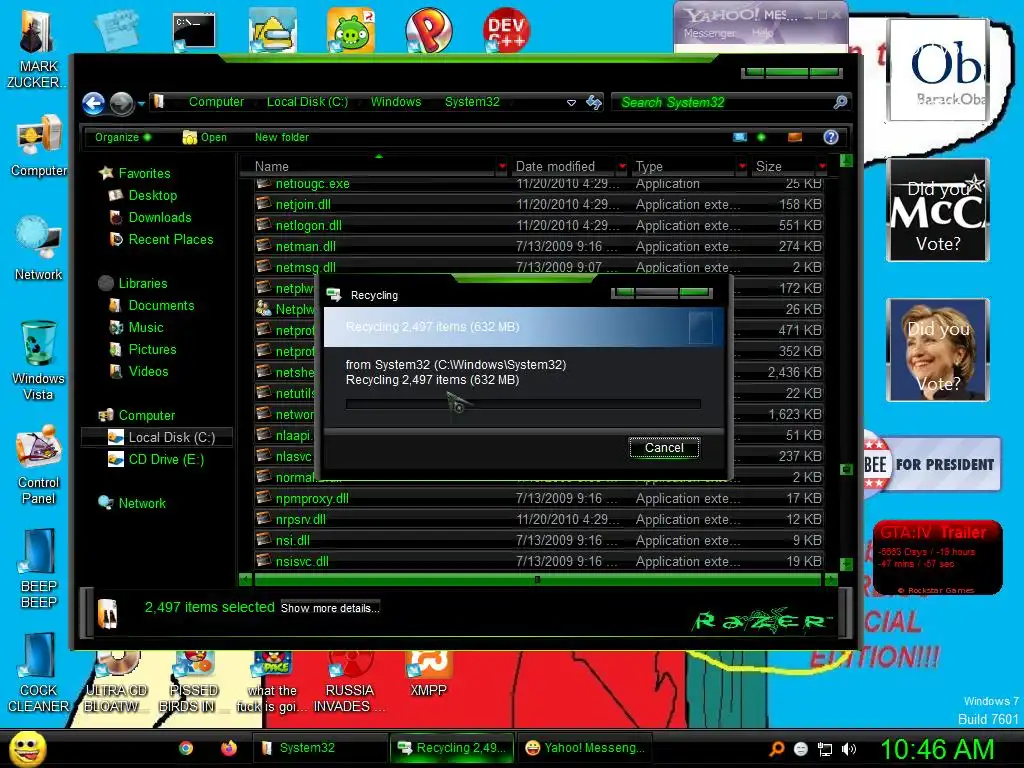This screenshot has height=768, width=1024.
Task: Click the change view icon in toolbar
Action: [740, 136]
